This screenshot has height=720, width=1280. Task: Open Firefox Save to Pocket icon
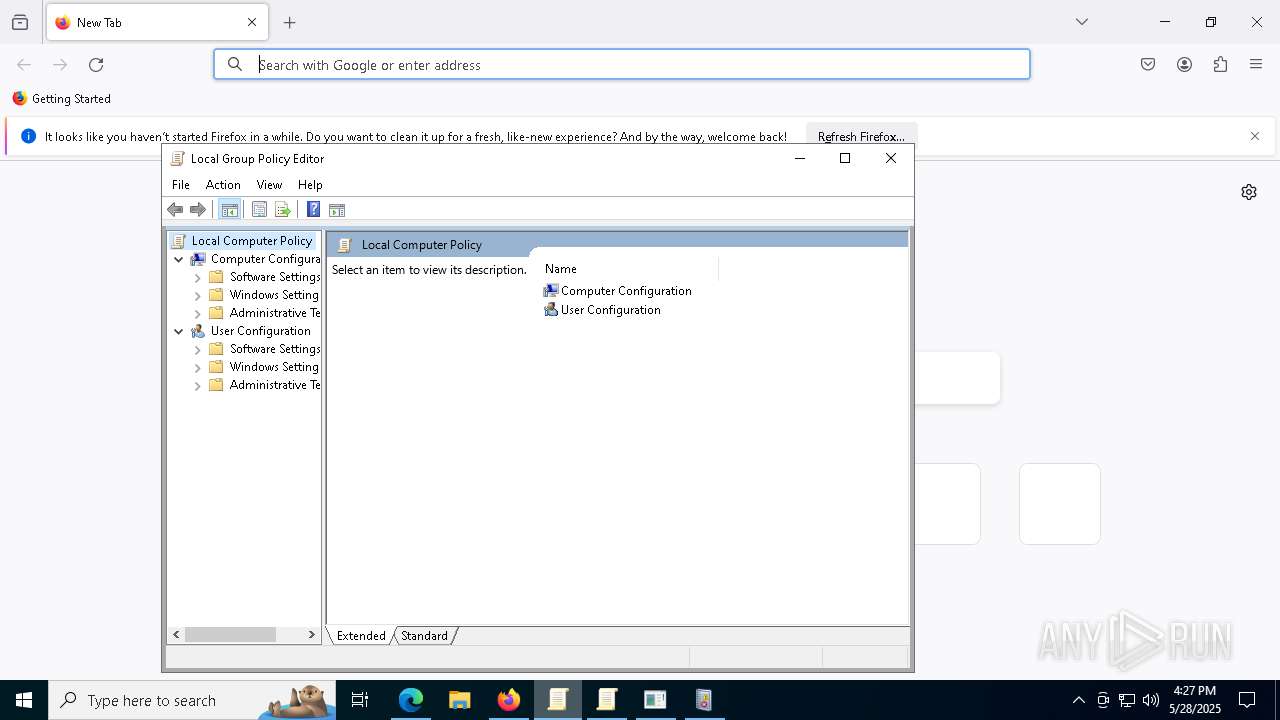pyautogui.click(x=1148, y=65)
